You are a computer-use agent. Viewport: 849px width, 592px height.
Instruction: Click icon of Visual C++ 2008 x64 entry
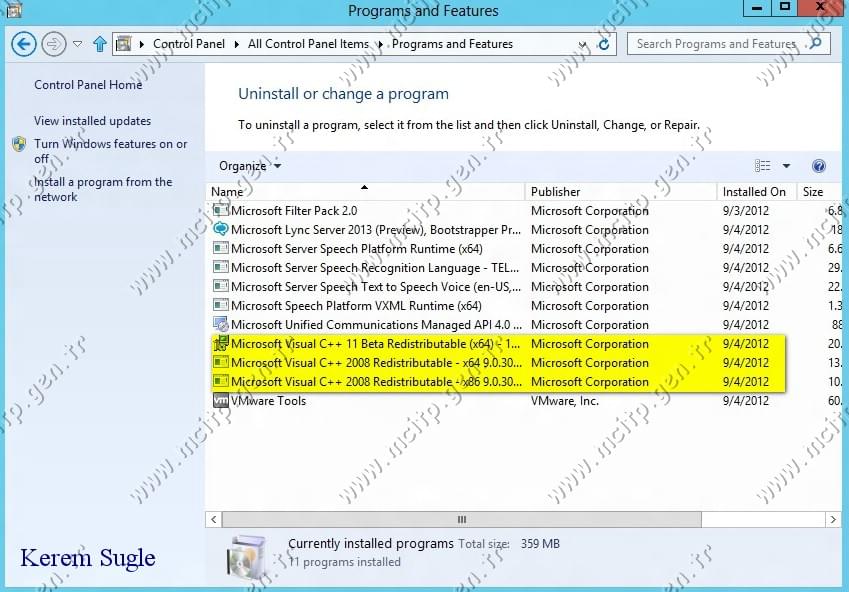(220, 362)
